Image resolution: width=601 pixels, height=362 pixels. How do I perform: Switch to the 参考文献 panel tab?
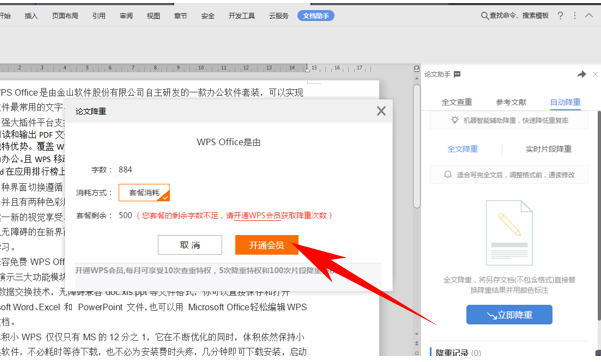tap(511, 102)
